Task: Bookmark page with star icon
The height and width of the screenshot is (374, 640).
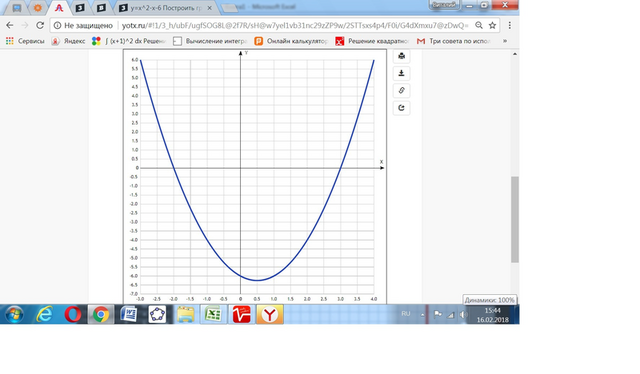Action: 493,25
